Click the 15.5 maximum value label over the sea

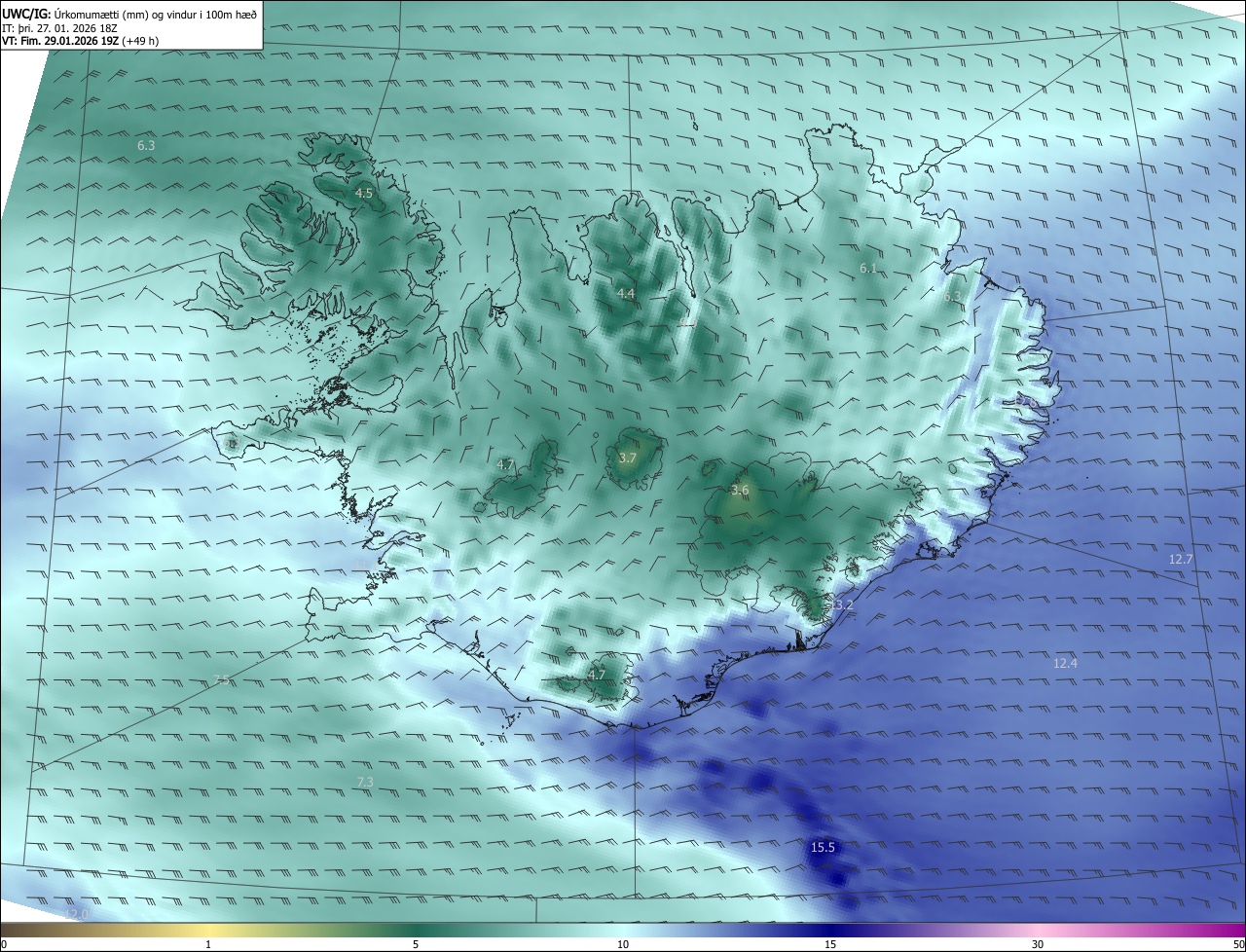823,848
